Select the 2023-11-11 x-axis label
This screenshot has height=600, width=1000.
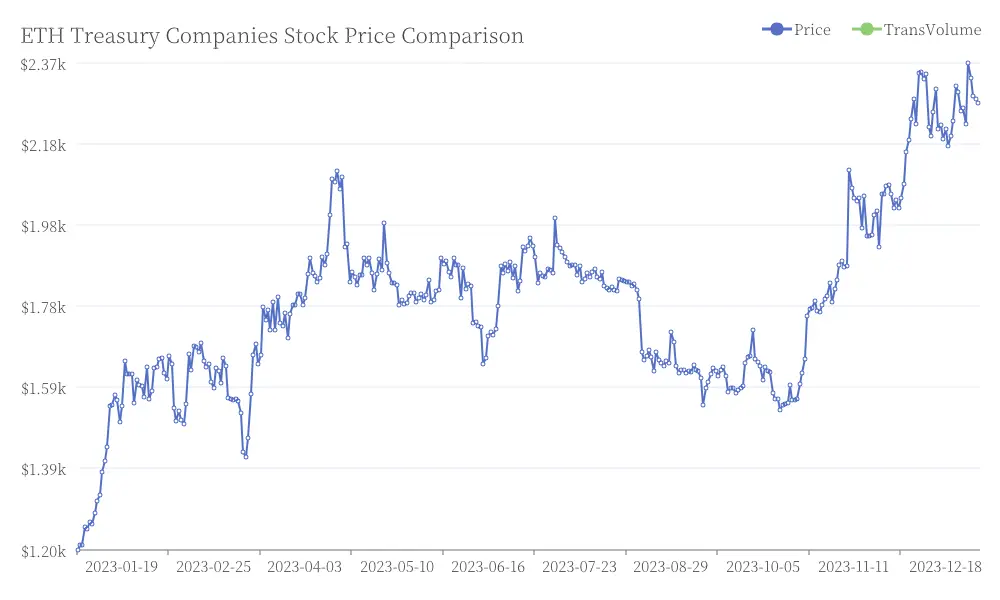click(x=853, y=566)
